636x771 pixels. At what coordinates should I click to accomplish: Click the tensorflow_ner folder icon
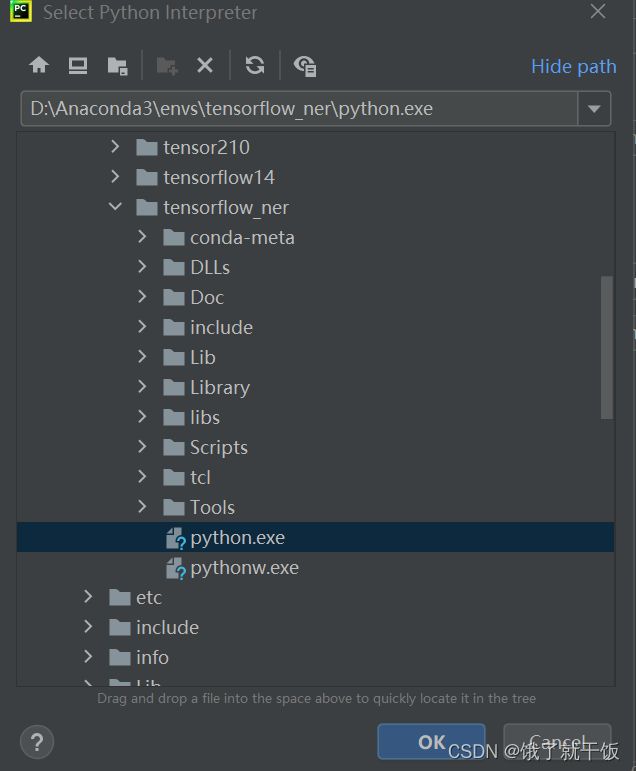147,207
